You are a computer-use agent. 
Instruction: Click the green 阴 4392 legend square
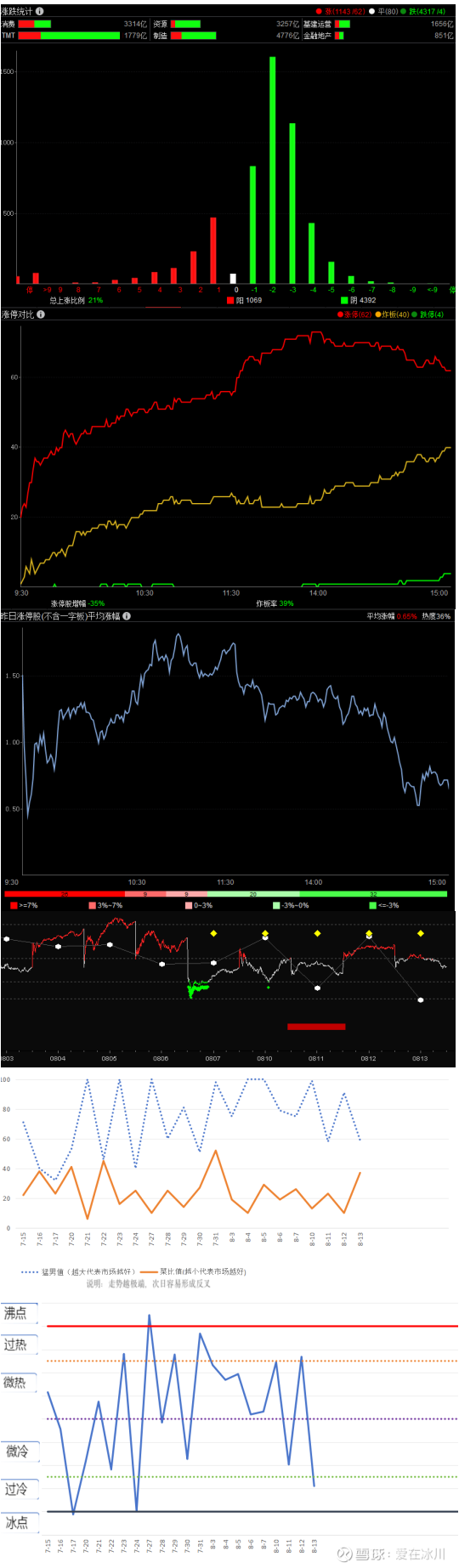click(x=344, y=300)
